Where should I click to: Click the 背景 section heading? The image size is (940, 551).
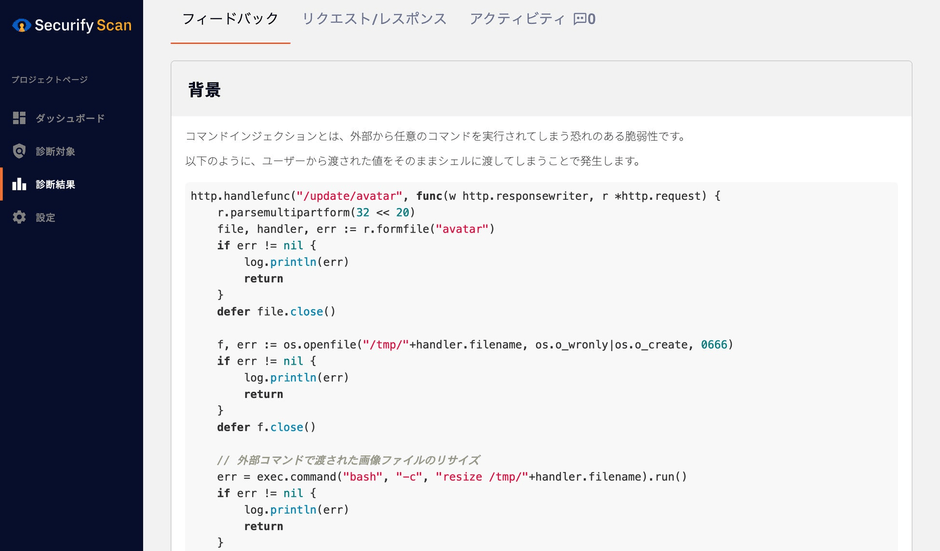[204, 90]
